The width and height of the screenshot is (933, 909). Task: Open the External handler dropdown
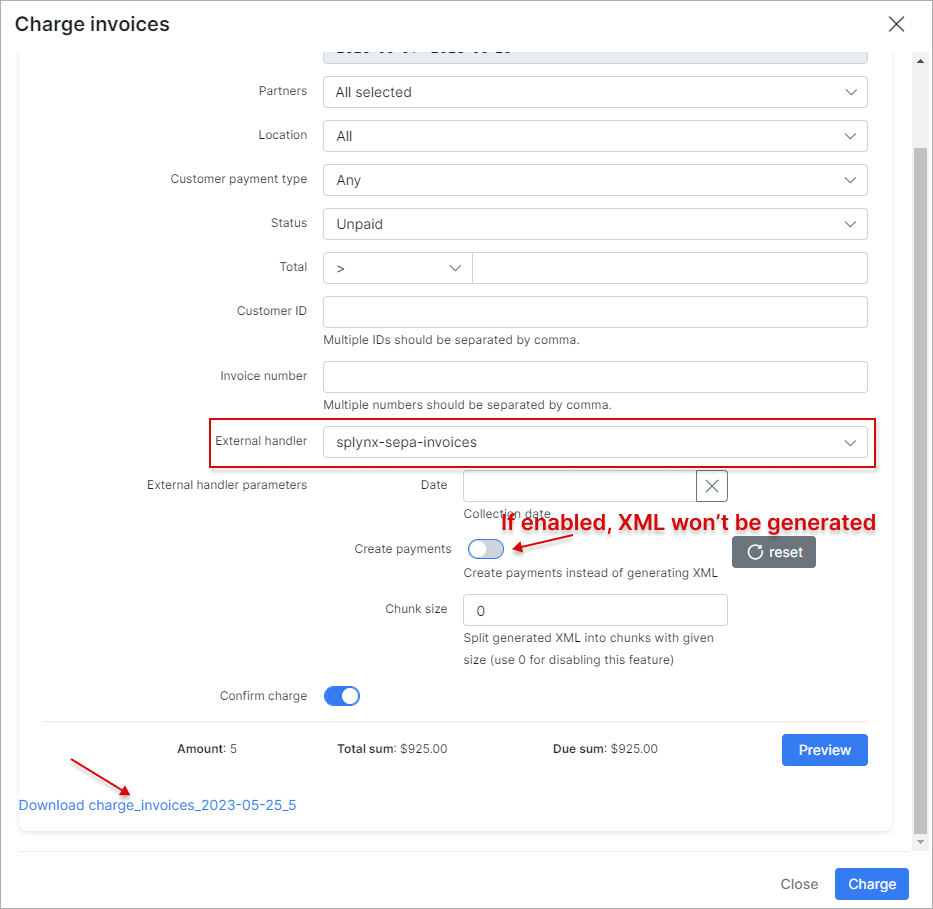click(595, 442)
